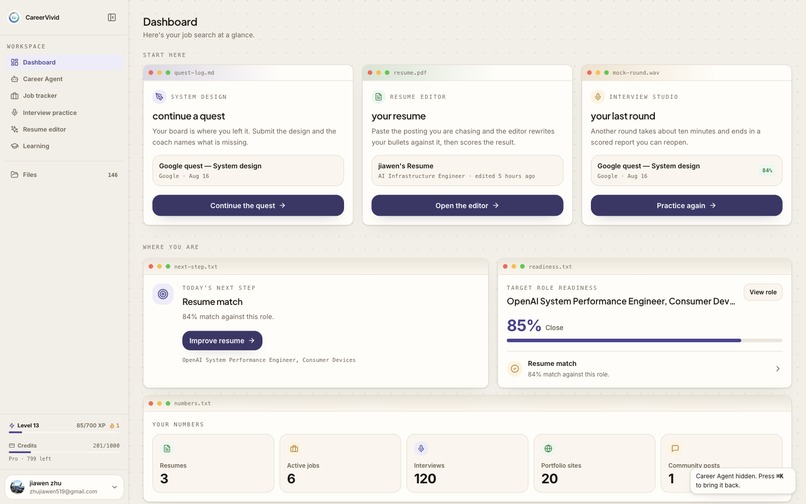The width and height of the screenshot is (806, 504).
Task: Click the Files folder icon
Action: pos(14,175)
